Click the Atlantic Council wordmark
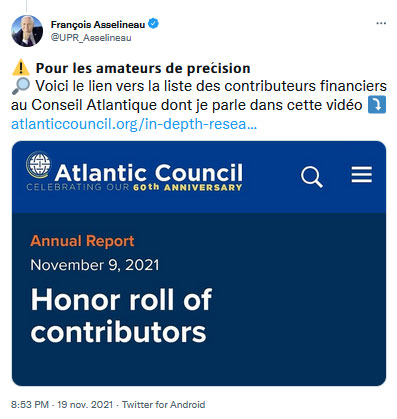Screen dimensions: 397x419 (149, 173)
